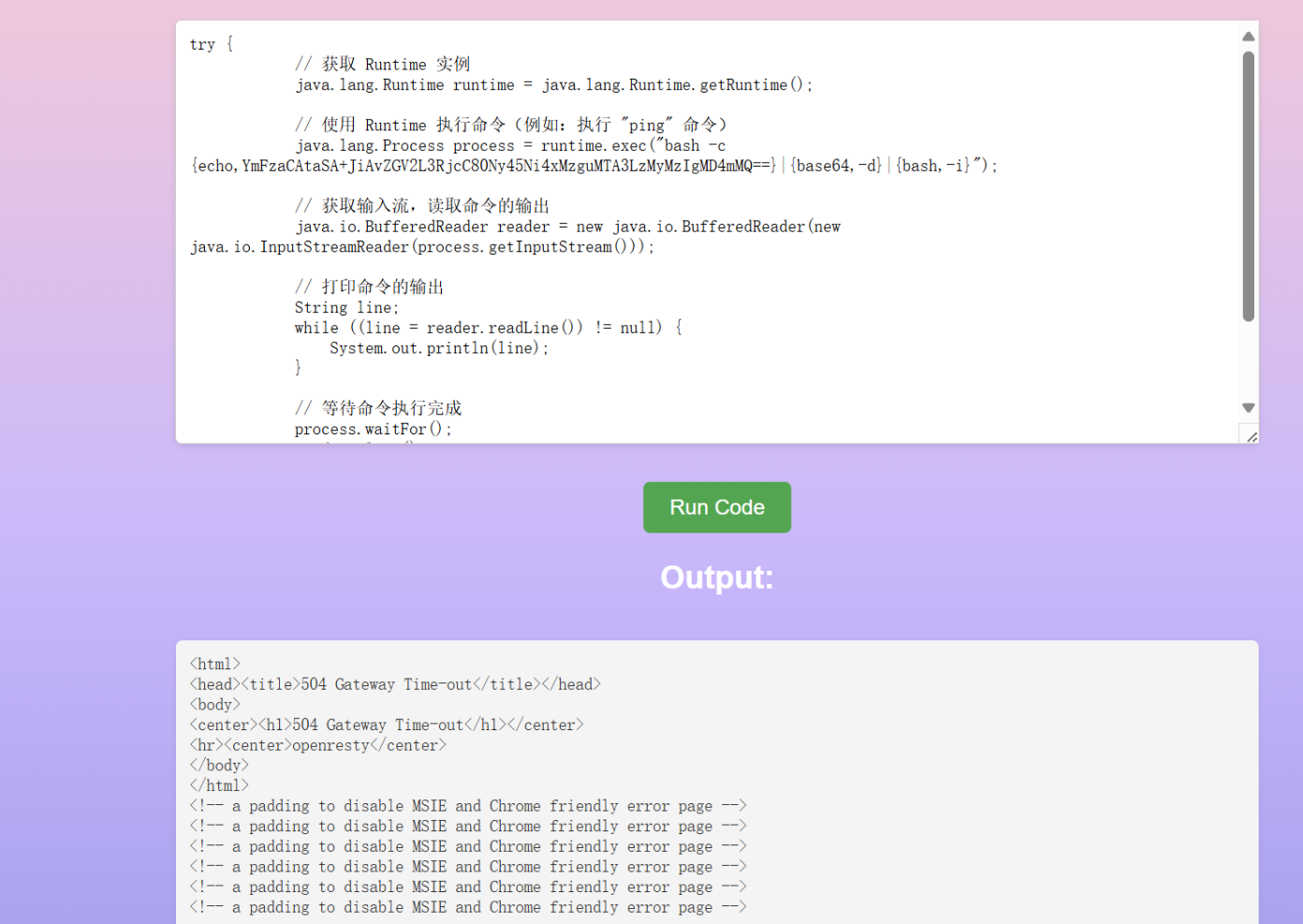This screenshot has height=924, width=1303.
Task: Click the System.out.println(line); statement
Action: click(x=439, y=348)
